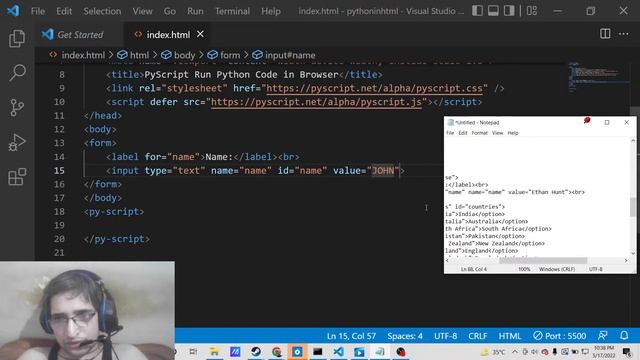Select the index.html editor tab
Viewport: 640px width, 360px height.
click(168, 35)
